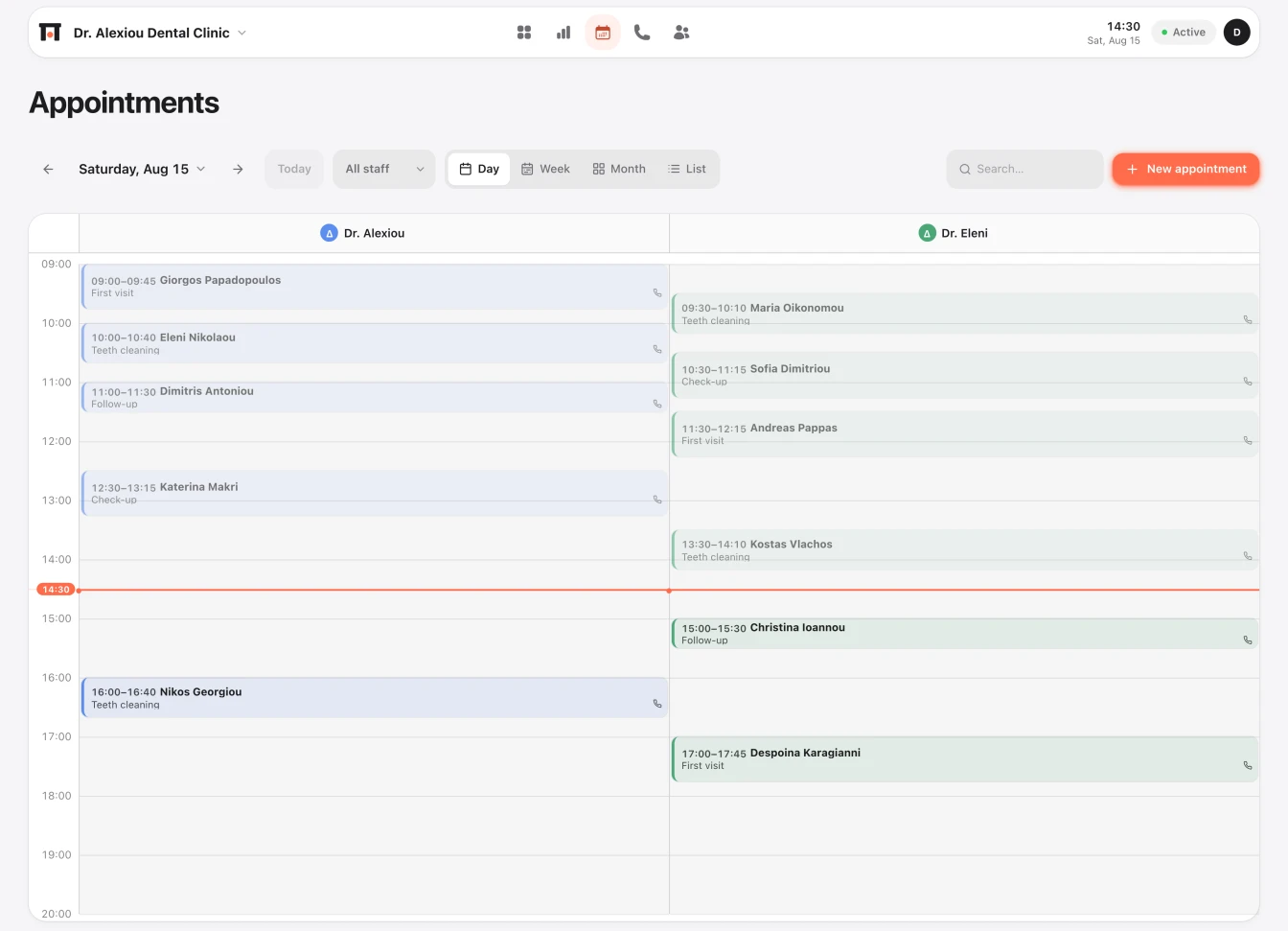The width and height of the screenshot is (1288, 931).
Task: Call Katerina Makri via phone icon
Action: (657, 500)
